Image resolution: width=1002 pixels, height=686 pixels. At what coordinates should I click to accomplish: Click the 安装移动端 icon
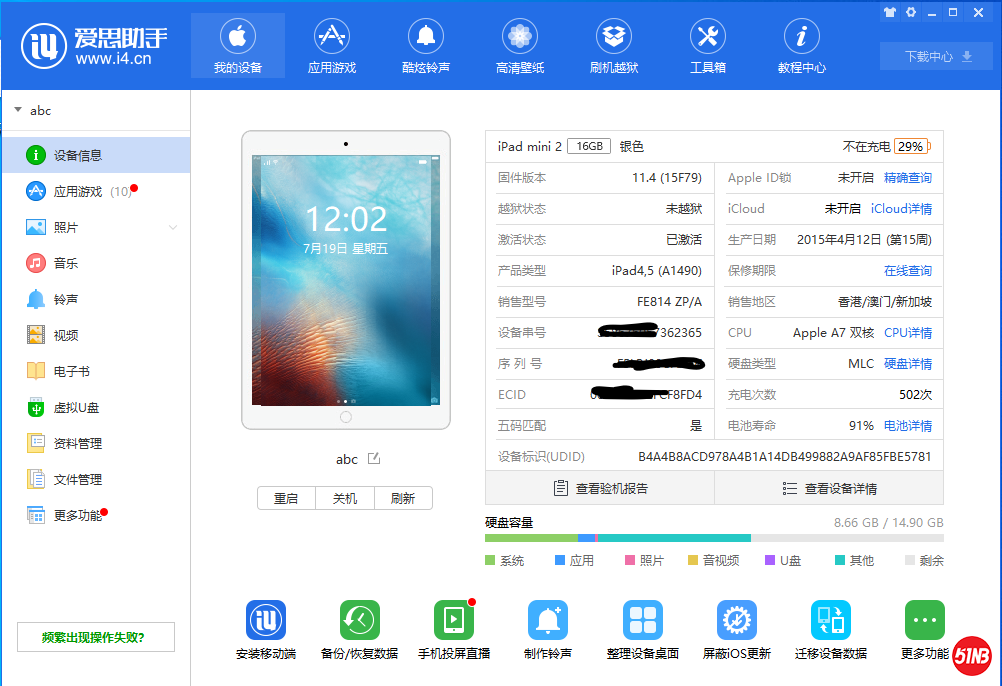(266, 620)
